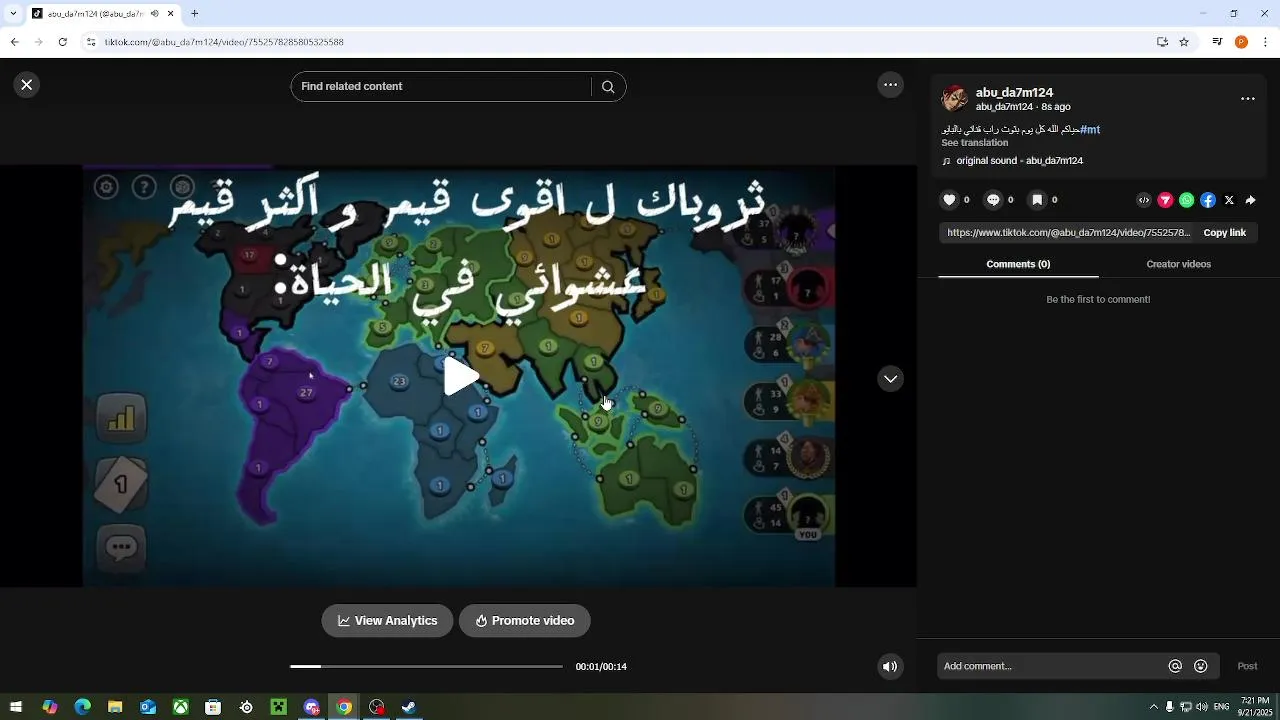Reload the TikTok page
Viewport: 1280px width, 720px height.
click(x=62, y=42)
